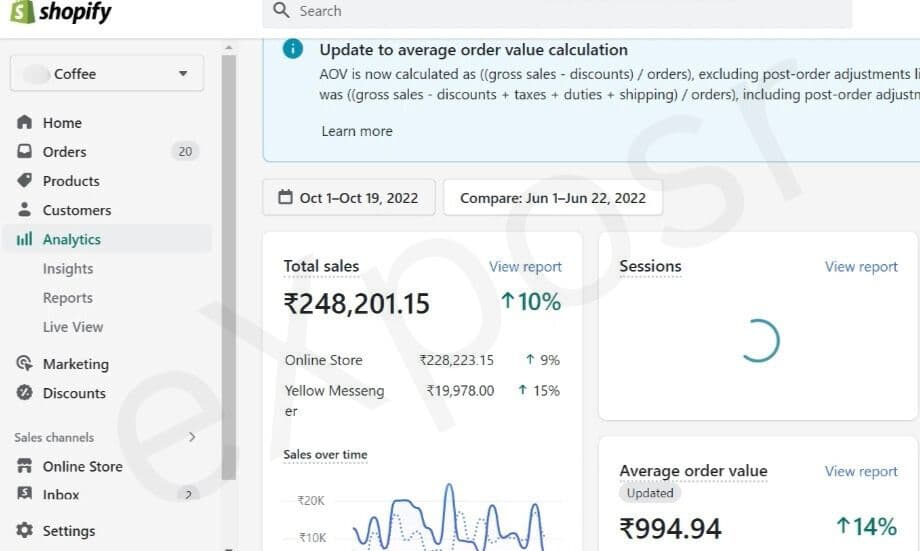
Task: Click the Sales channels heading
Action: coord(54,437)
